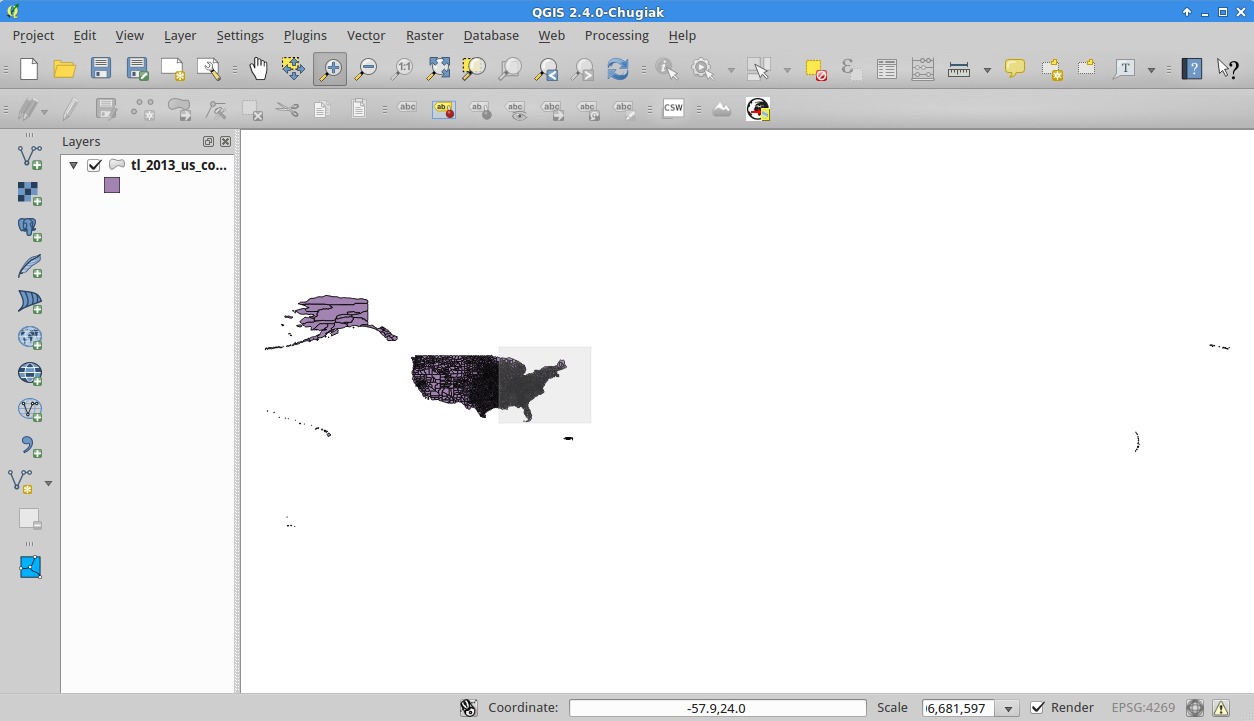Uncheck the tl_2013_us_co layer visibility

point(95,165)
